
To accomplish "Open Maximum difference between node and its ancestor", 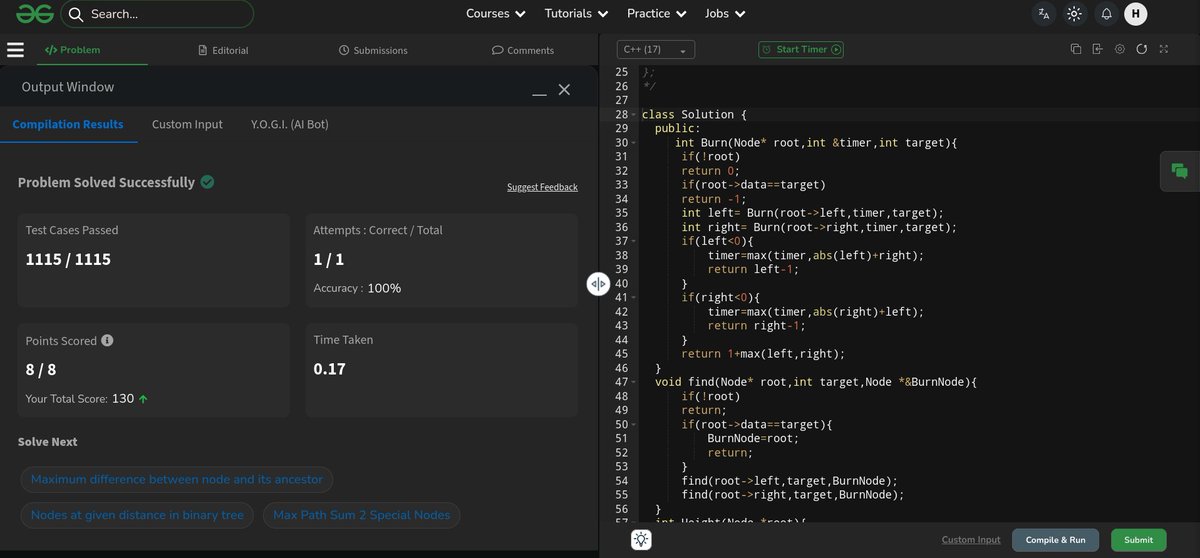I will pyautogui.click(x=177, y=479).
